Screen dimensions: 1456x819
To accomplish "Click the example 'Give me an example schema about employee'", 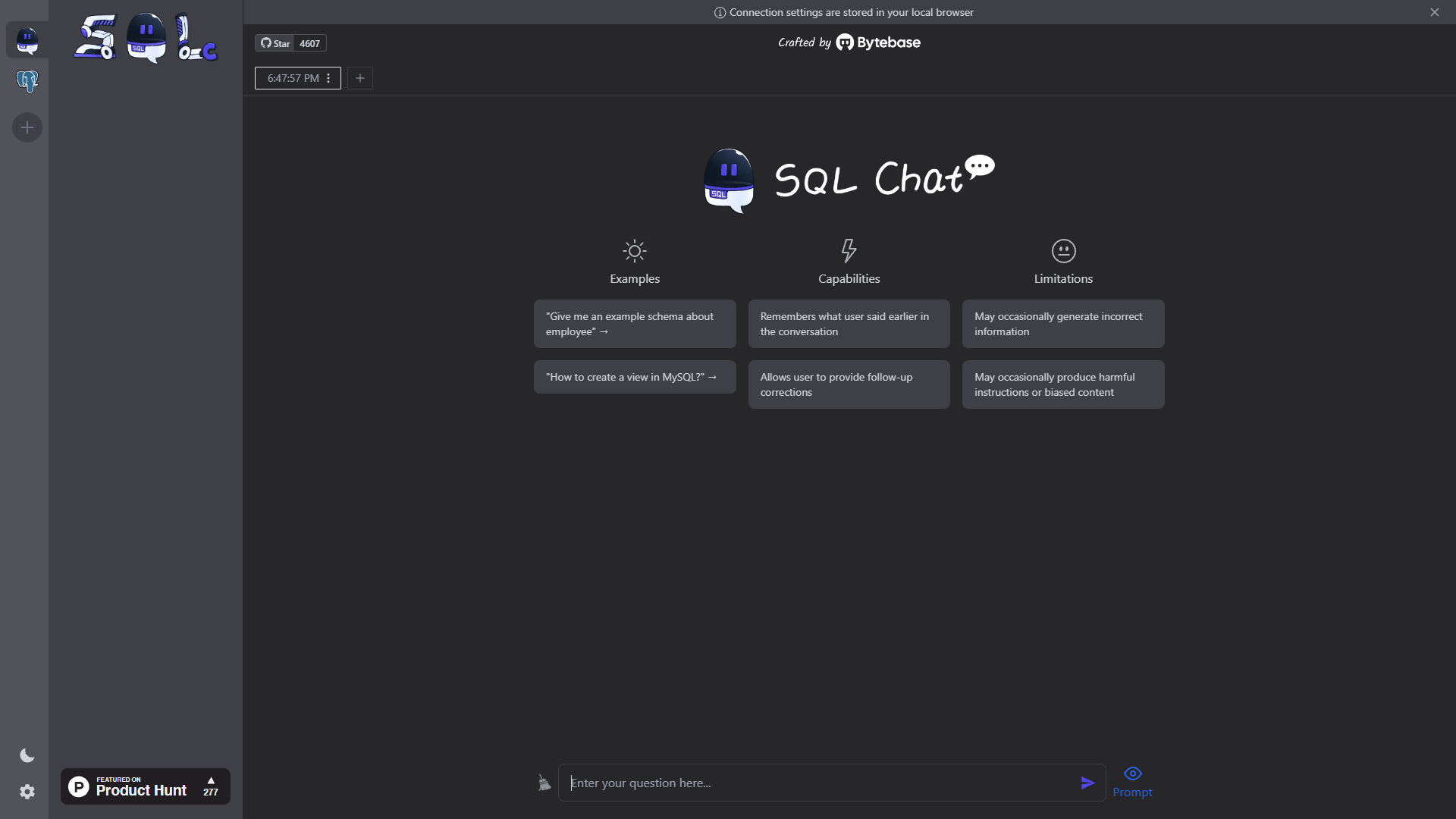I will (634, 324).
